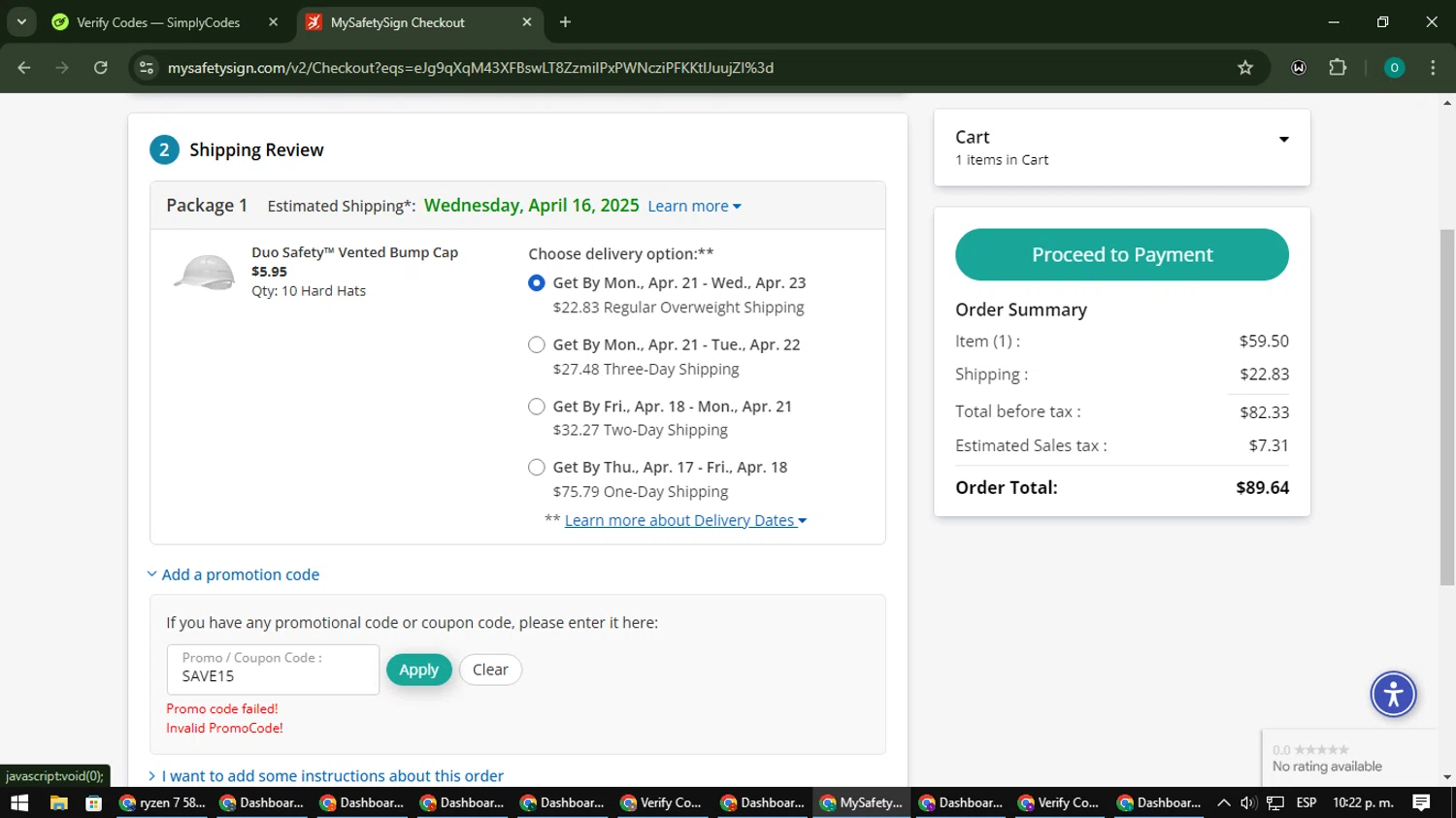
Task: Click the Estimated Sales tax $7.31 value
Action: (x=1269, y=445)
